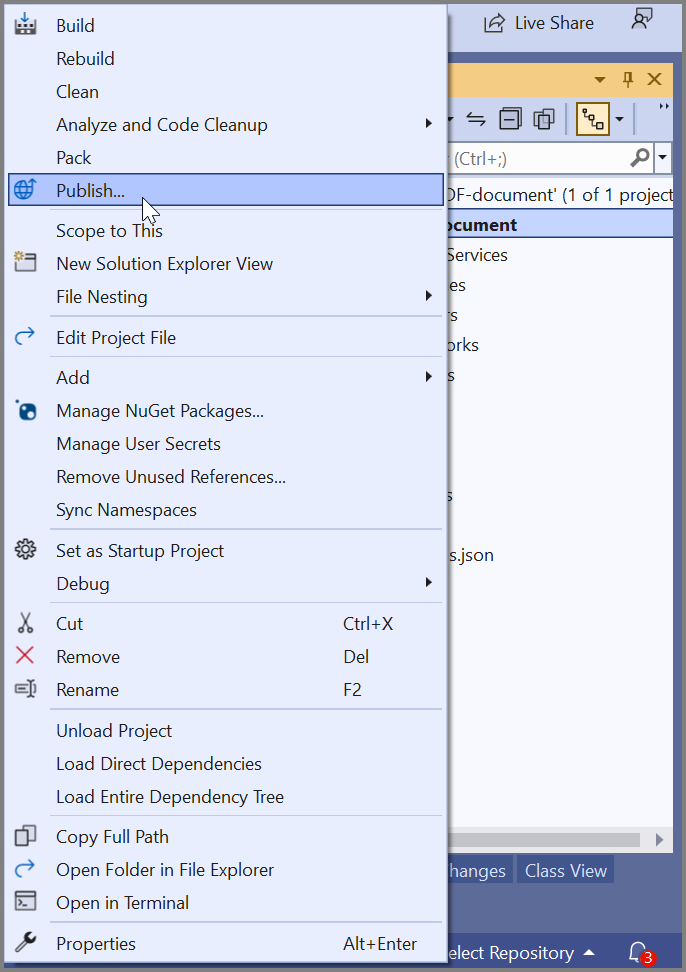Click the Set as Startup Project gear icon

[25, 550]
